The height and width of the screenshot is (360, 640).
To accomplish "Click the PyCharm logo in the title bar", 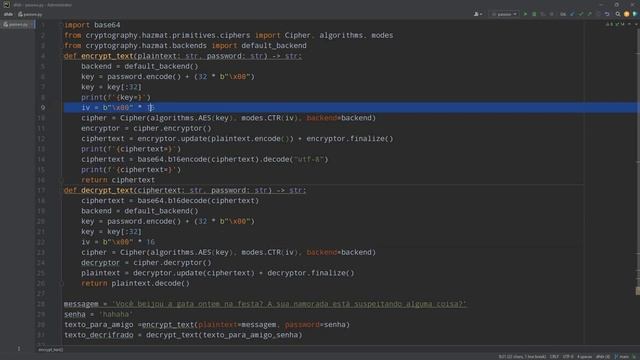I will [x=6, y=4].
